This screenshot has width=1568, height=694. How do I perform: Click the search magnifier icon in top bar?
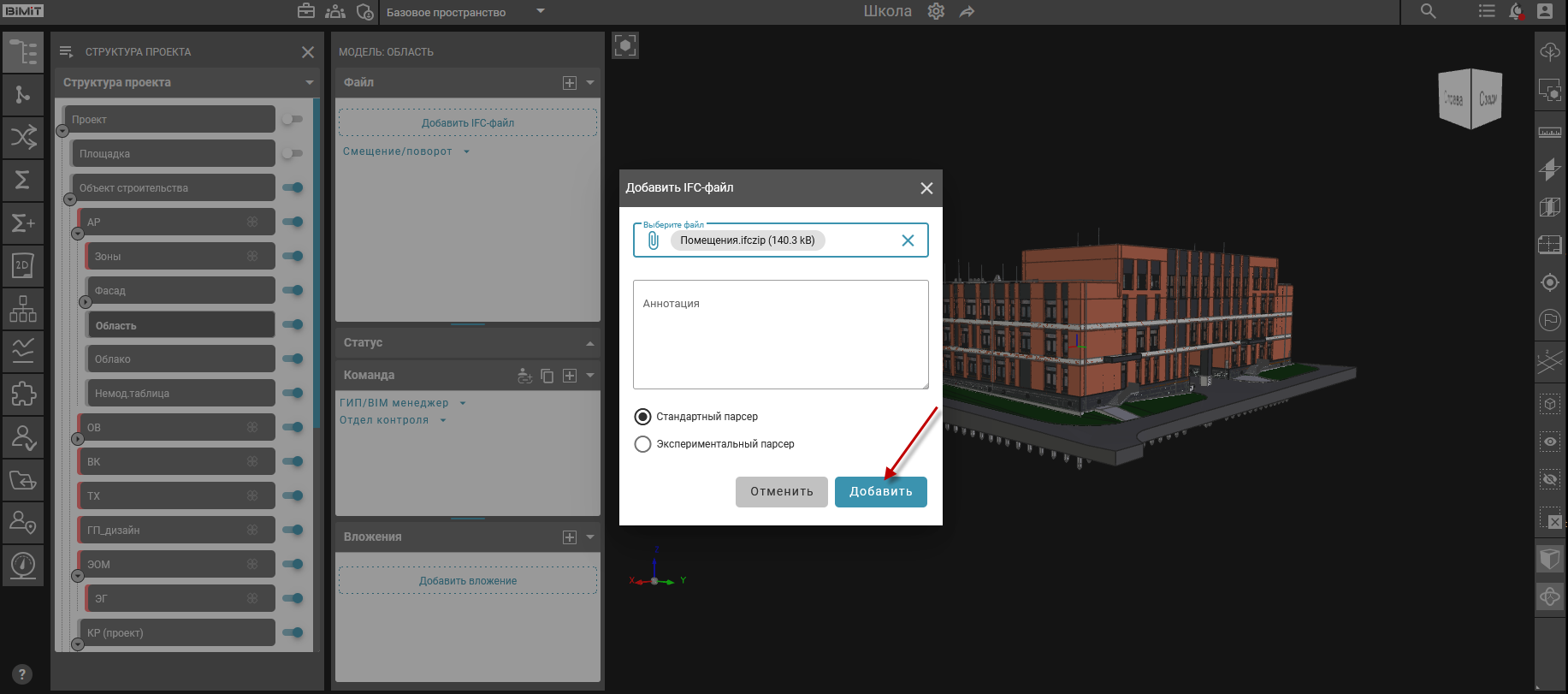click(1428, 11)
